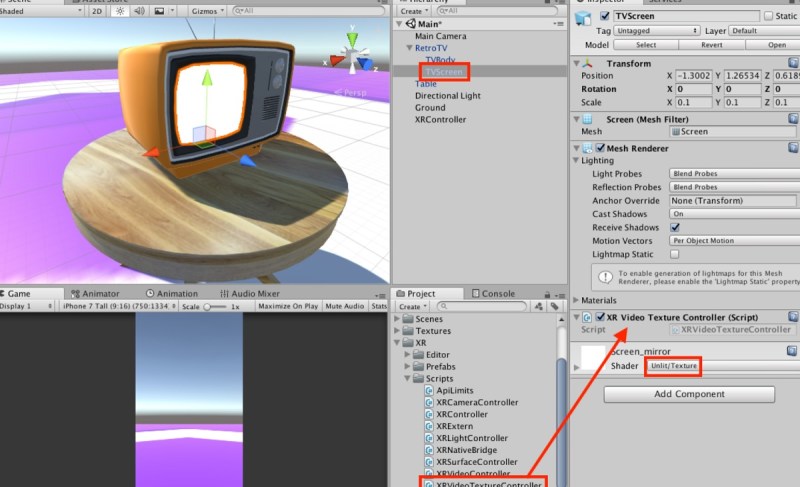Adjust the Game view Scale slider
Screen dimensions: 800x487
214,306
